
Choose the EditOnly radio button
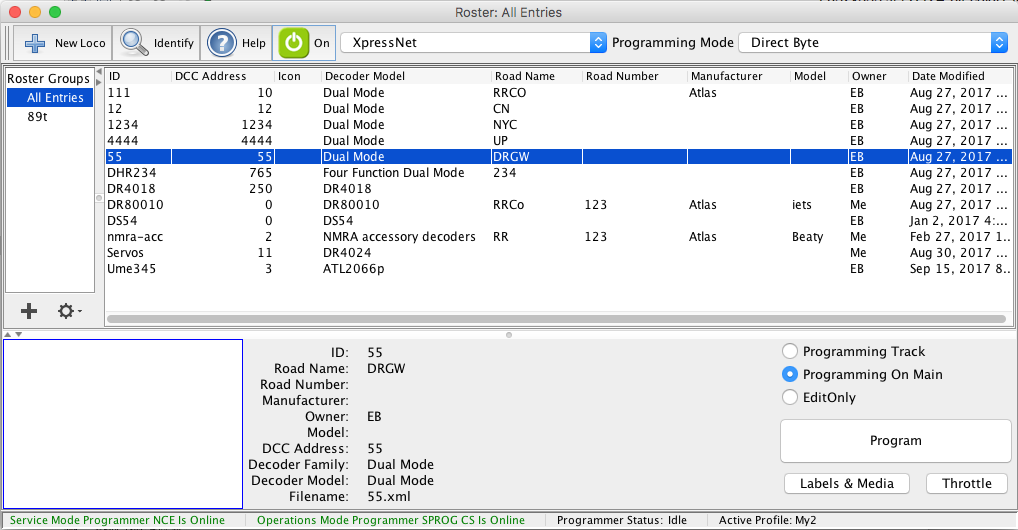pos(790,397)
